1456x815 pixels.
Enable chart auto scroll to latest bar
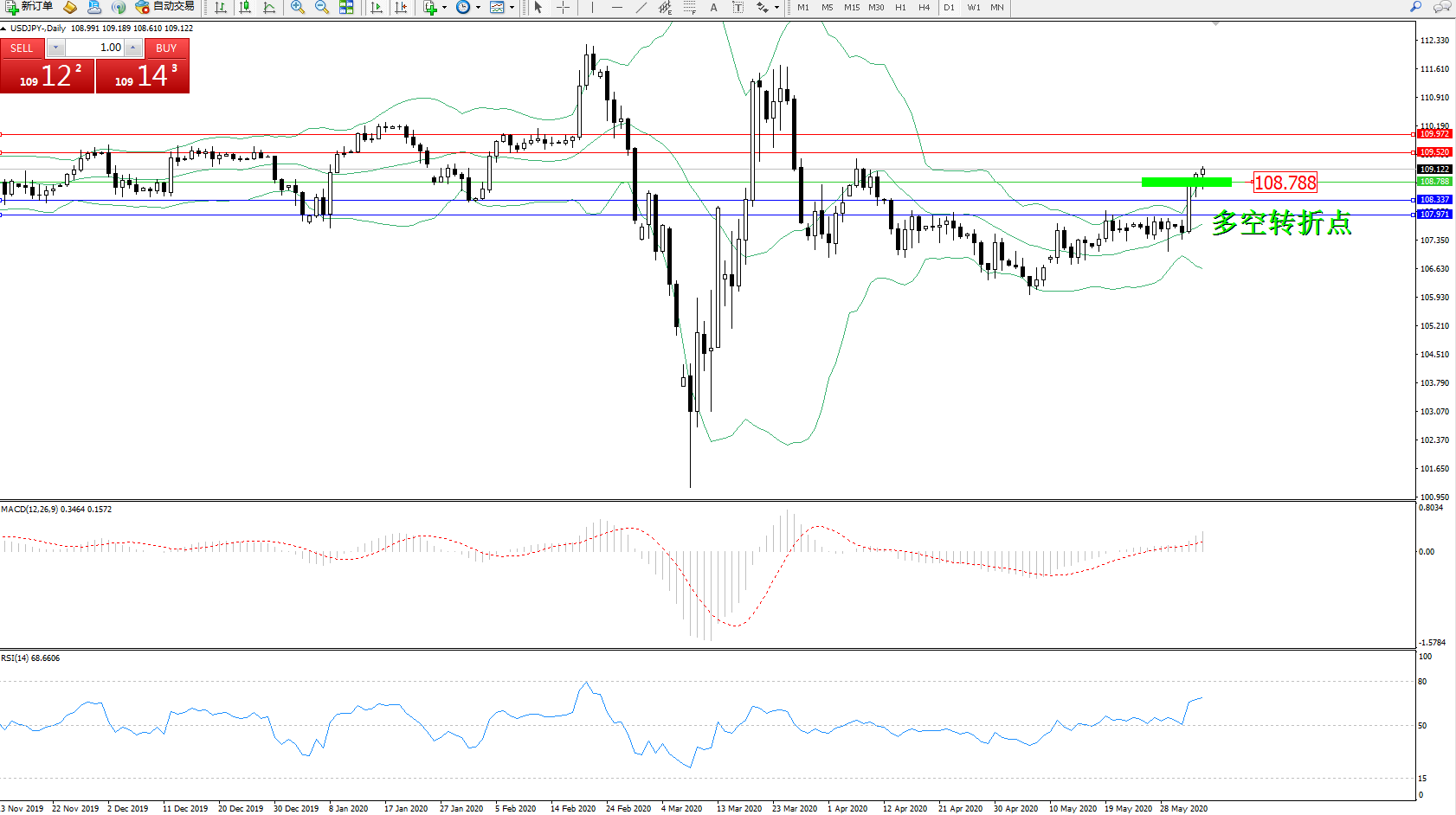pyautogui.click(x=377, y=8)
